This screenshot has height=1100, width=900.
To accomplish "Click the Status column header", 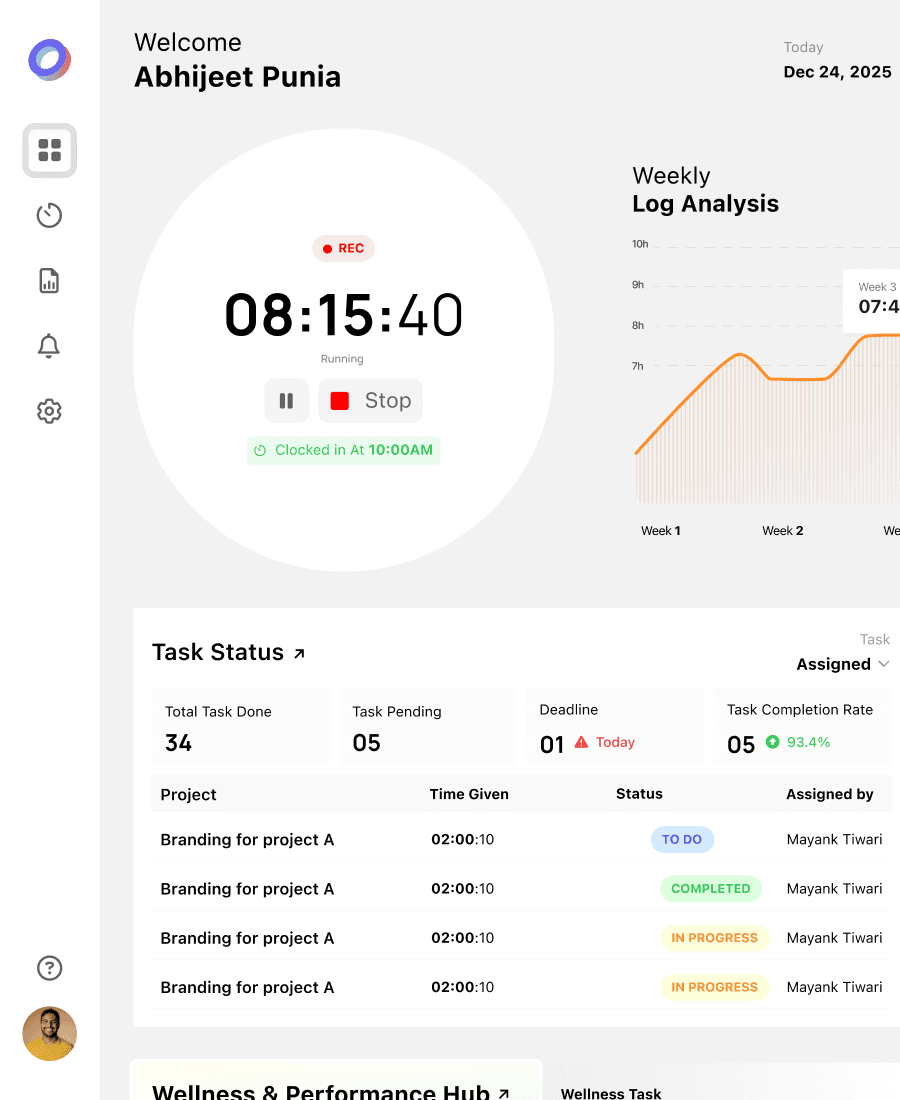I will (639, 793).
